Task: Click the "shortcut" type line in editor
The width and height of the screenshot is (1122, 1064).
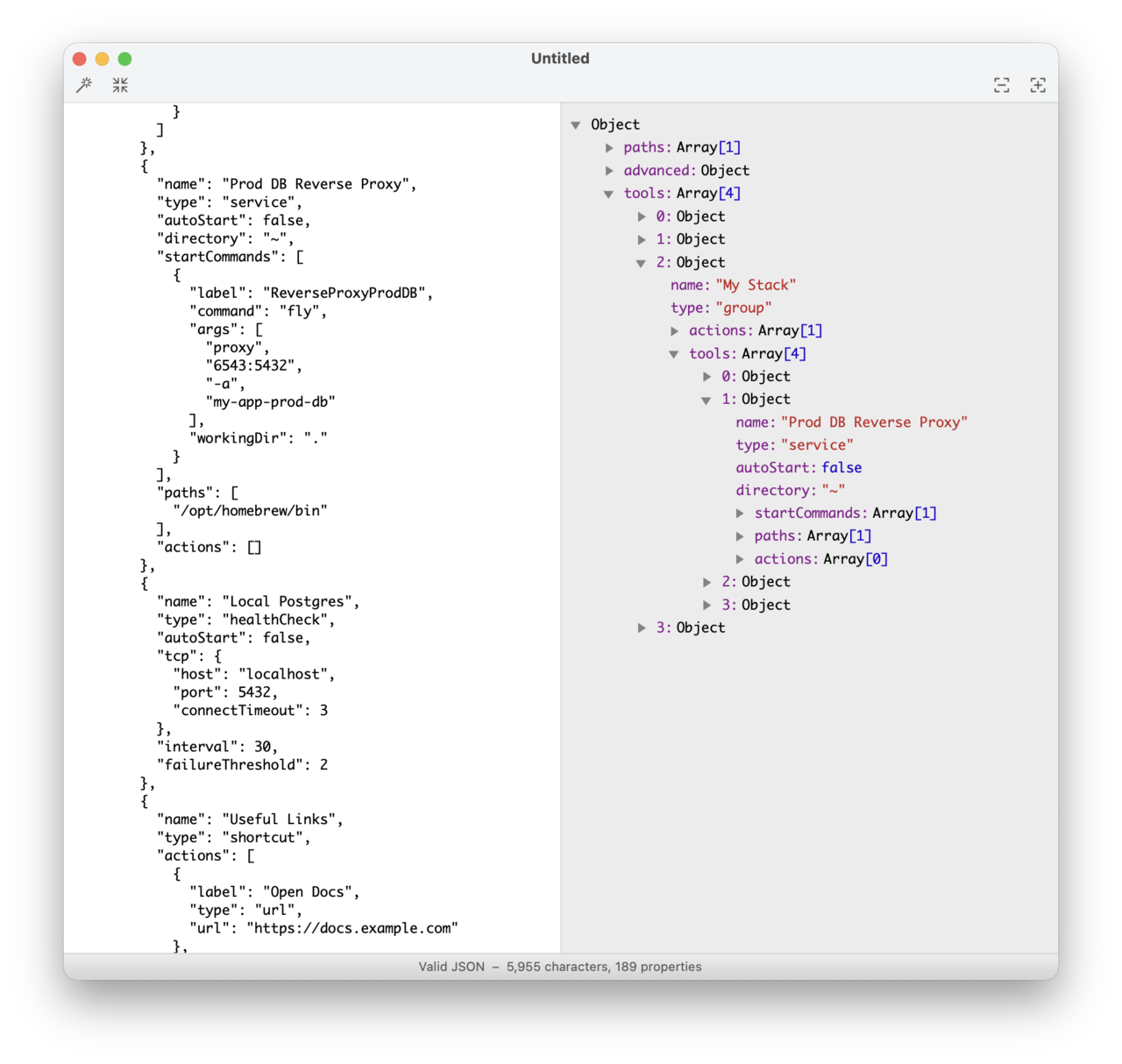Action: 233,837
